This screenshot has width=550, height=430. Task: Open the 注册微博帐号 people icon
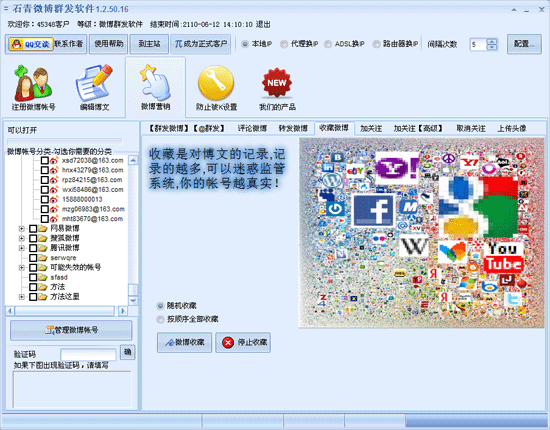pos(33,83)
